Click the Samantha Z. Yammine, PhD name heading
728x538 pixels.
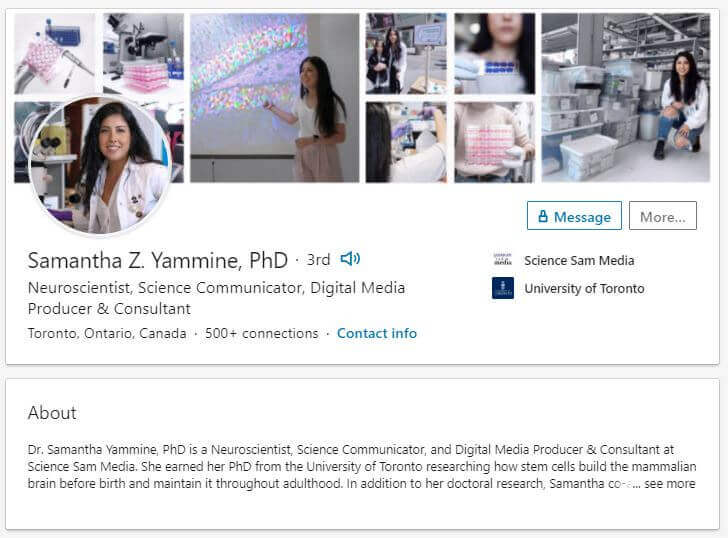click(x=158, y=261)
